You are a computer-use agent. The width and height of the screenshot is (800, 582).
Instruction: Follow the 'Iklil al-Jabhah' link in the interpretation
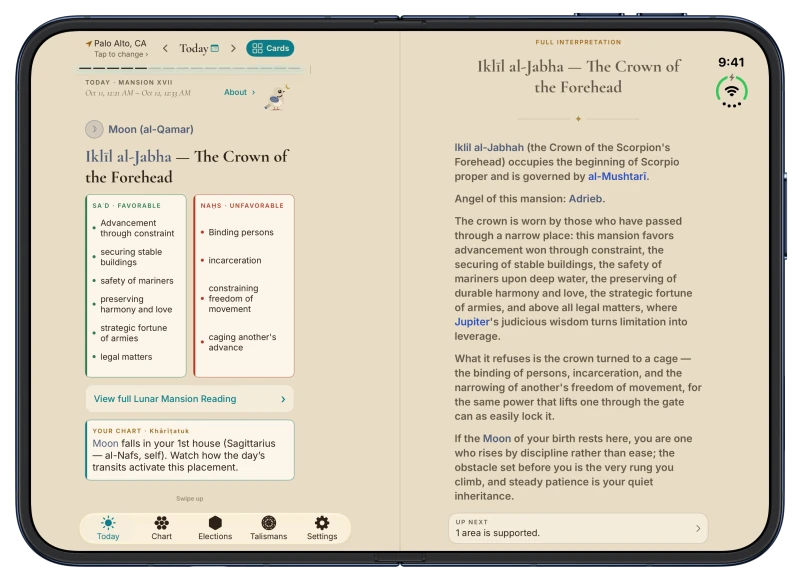[489, 147]
